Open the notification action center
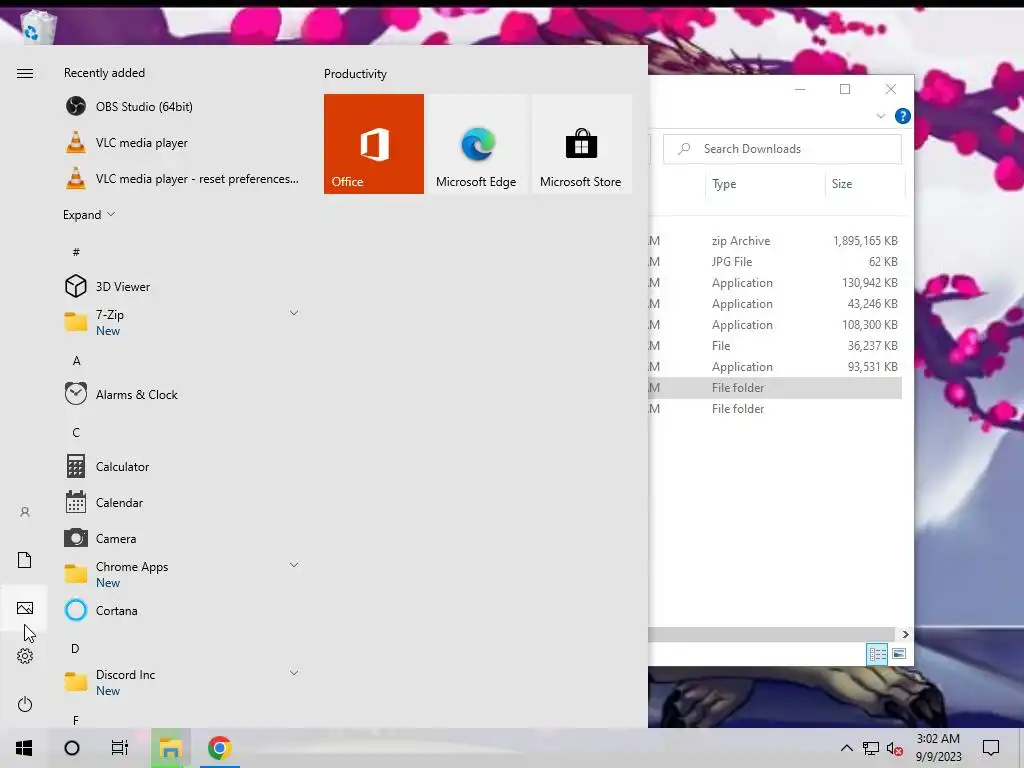This screenshot has height=768, width=1024. tap(991, 748)
